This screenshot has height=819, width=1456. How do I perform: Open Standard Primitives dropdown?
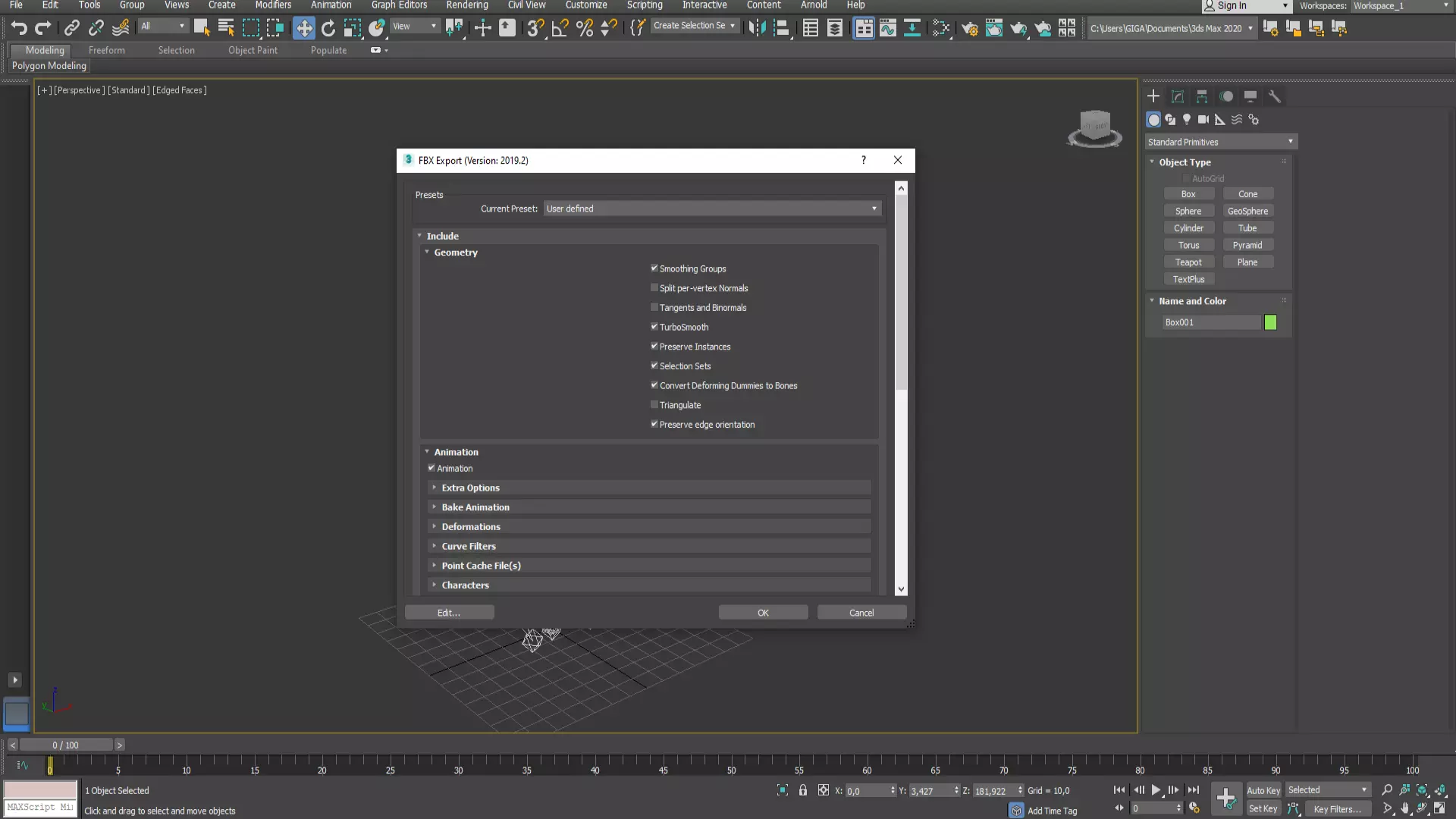point(1220,142)
